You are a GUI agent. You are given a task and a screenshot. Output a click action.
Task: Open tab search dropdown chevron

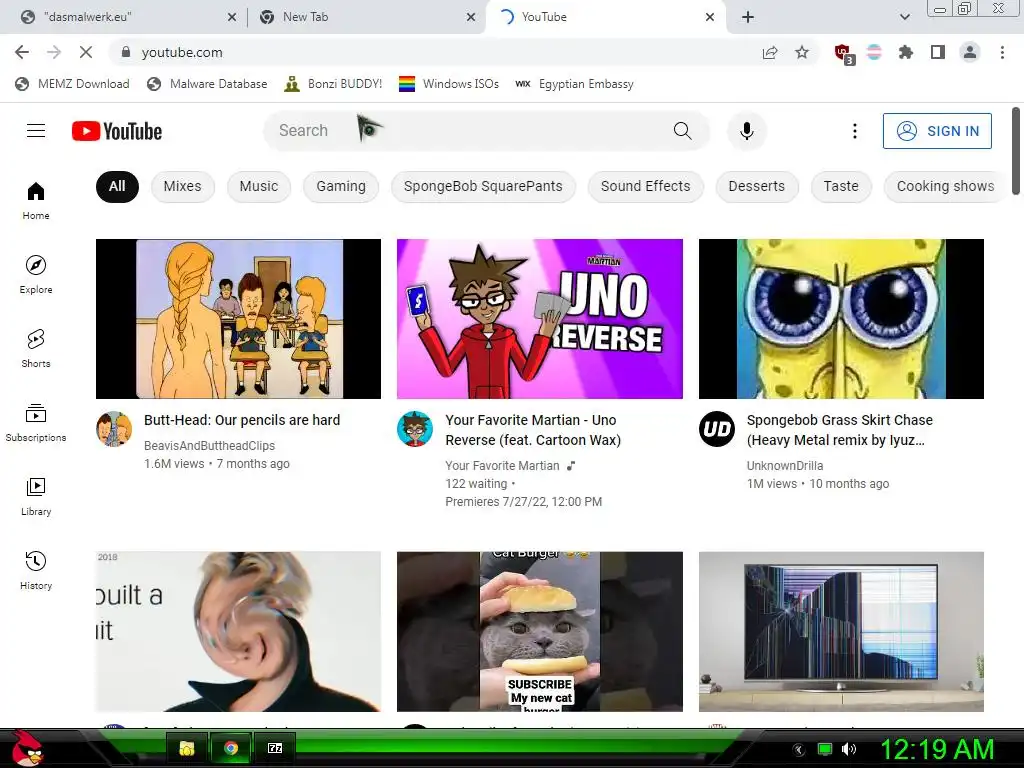(x=904, y=17)
